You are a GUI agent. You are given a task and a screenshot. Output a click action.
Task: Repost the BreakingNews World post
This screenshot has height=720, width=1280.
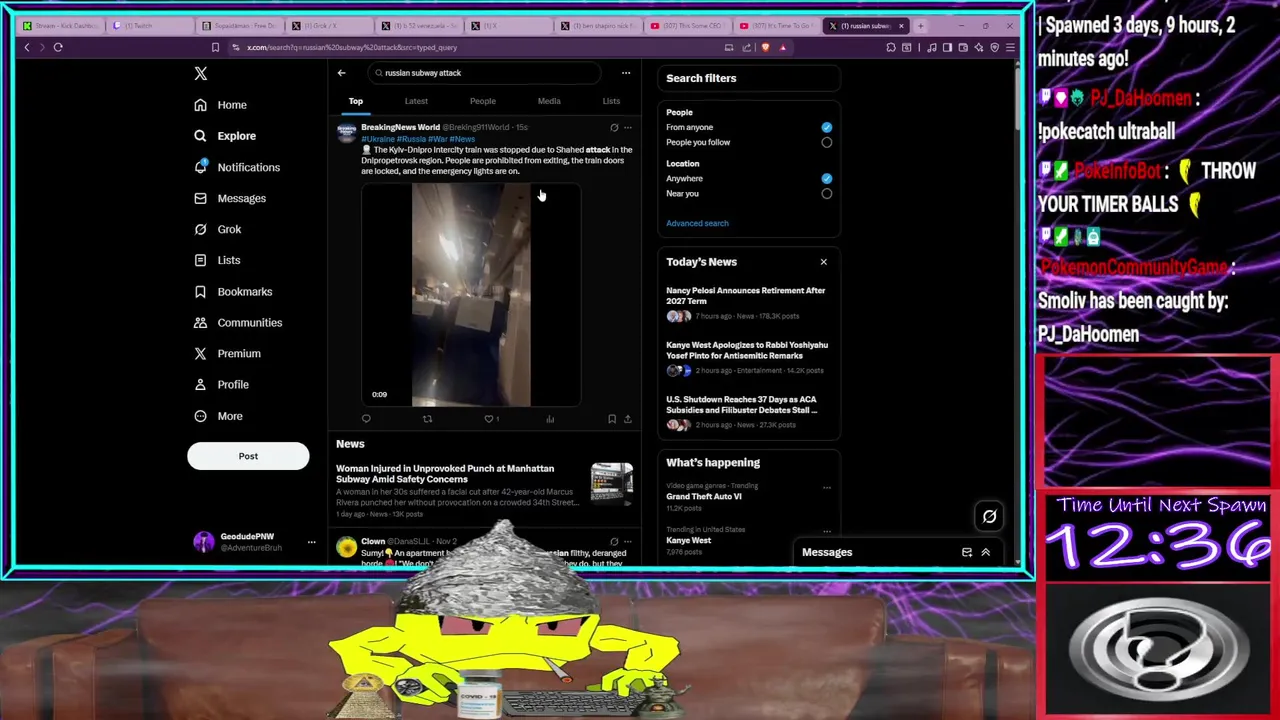(427, 419)
